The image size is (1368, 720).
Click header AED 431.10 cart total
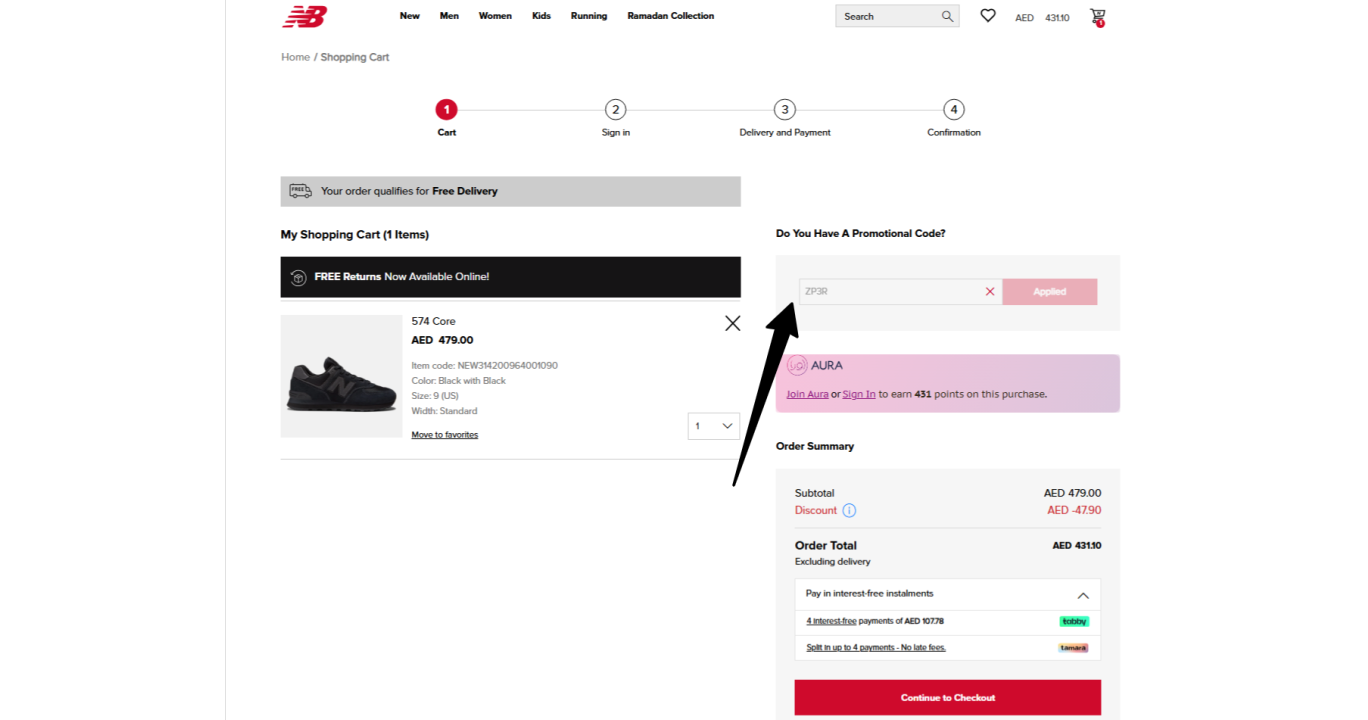click(x=1042, y=18)
